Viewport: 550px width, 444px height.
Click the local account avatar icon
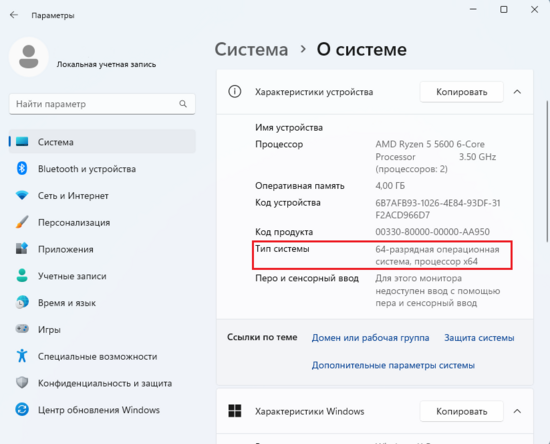[x=28, y=56]
